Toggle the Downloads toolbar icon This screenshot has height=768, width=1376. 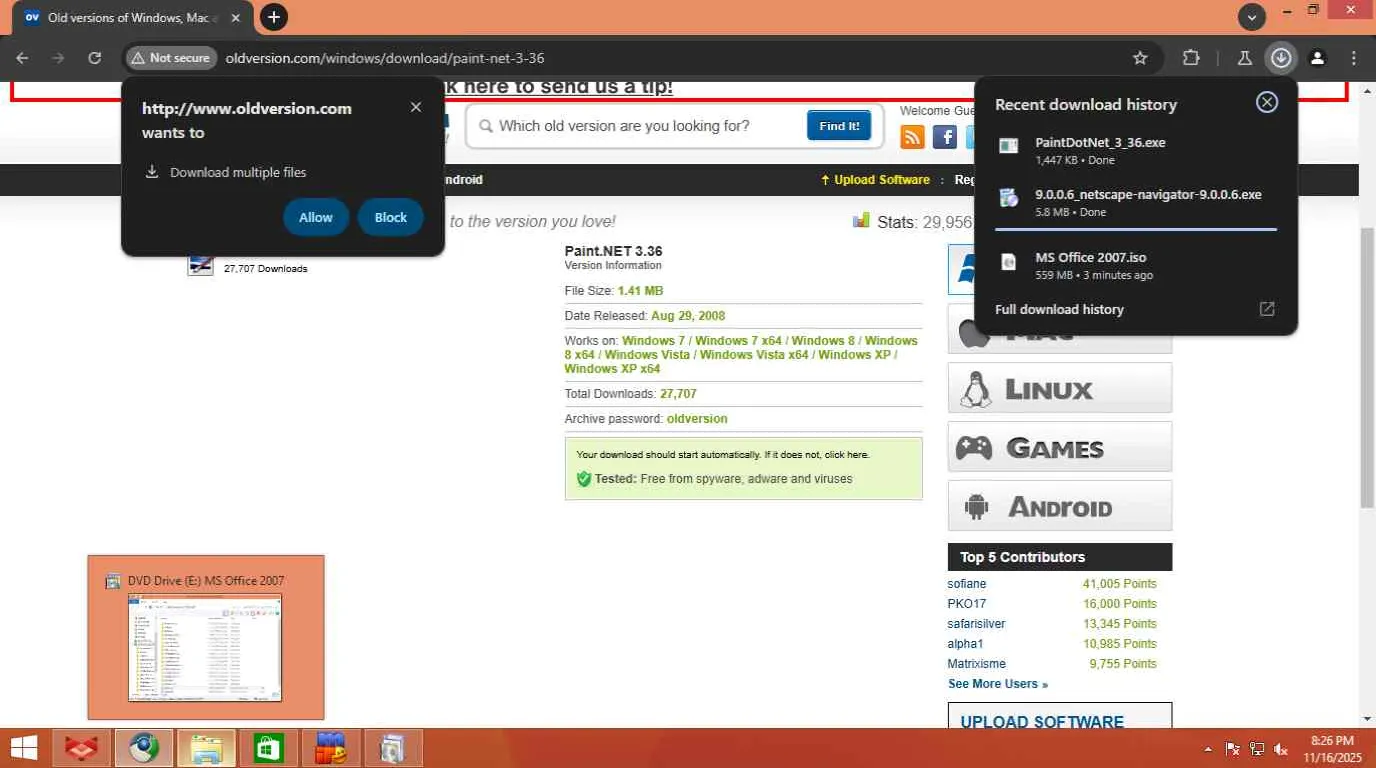[1281, 58]
